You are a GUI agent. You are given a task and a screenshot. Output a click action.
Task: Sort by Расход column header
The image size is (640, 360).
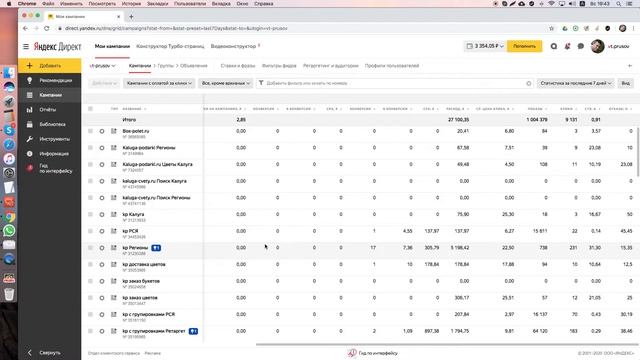pos(457,109)
